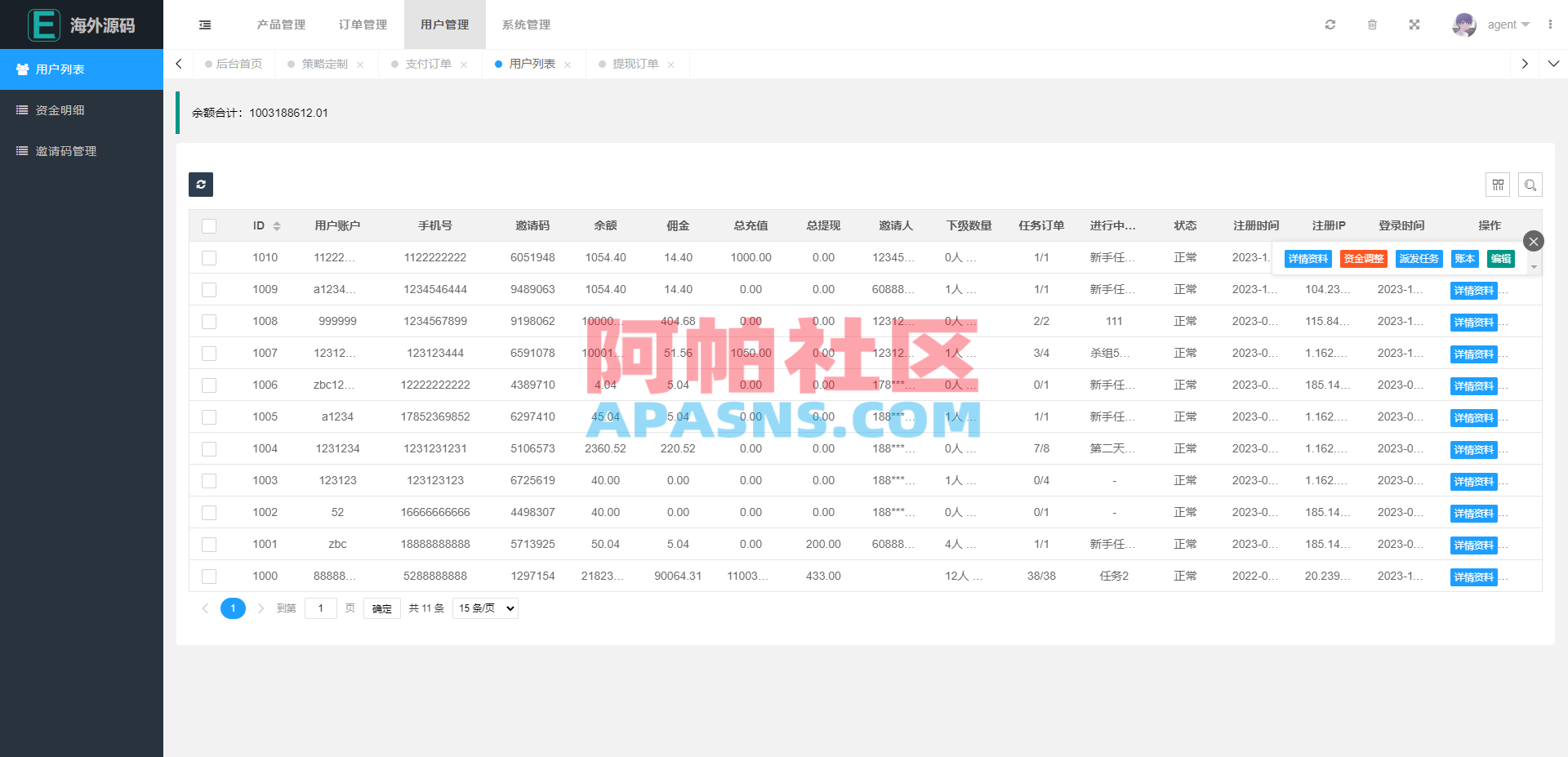Open the 提现订单 tab

tap(637, 64)
